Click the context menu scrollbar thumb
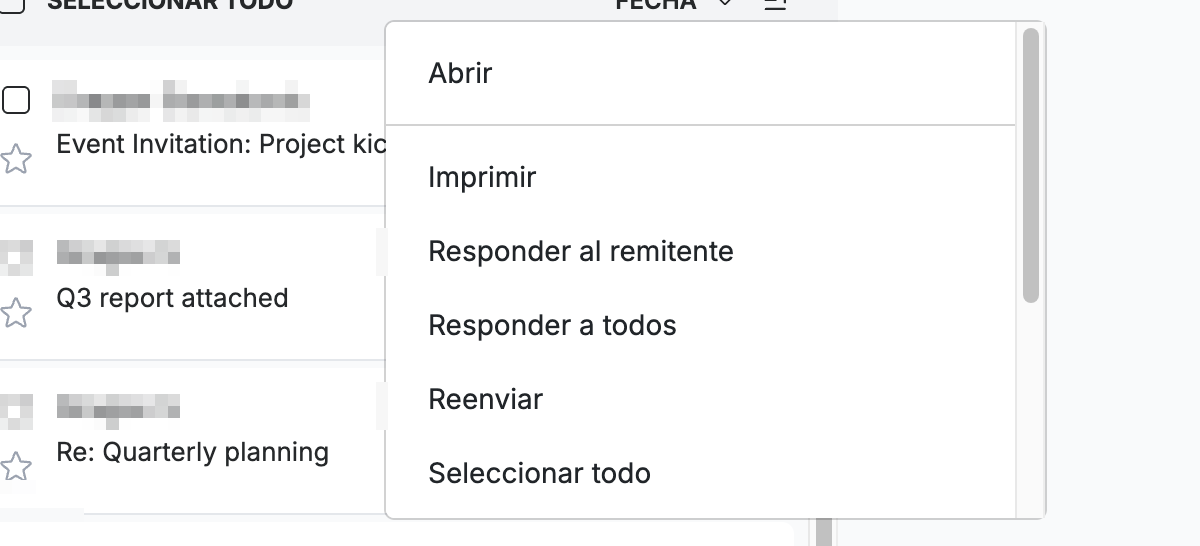Screen dimensions: 1200x546 1031,165
